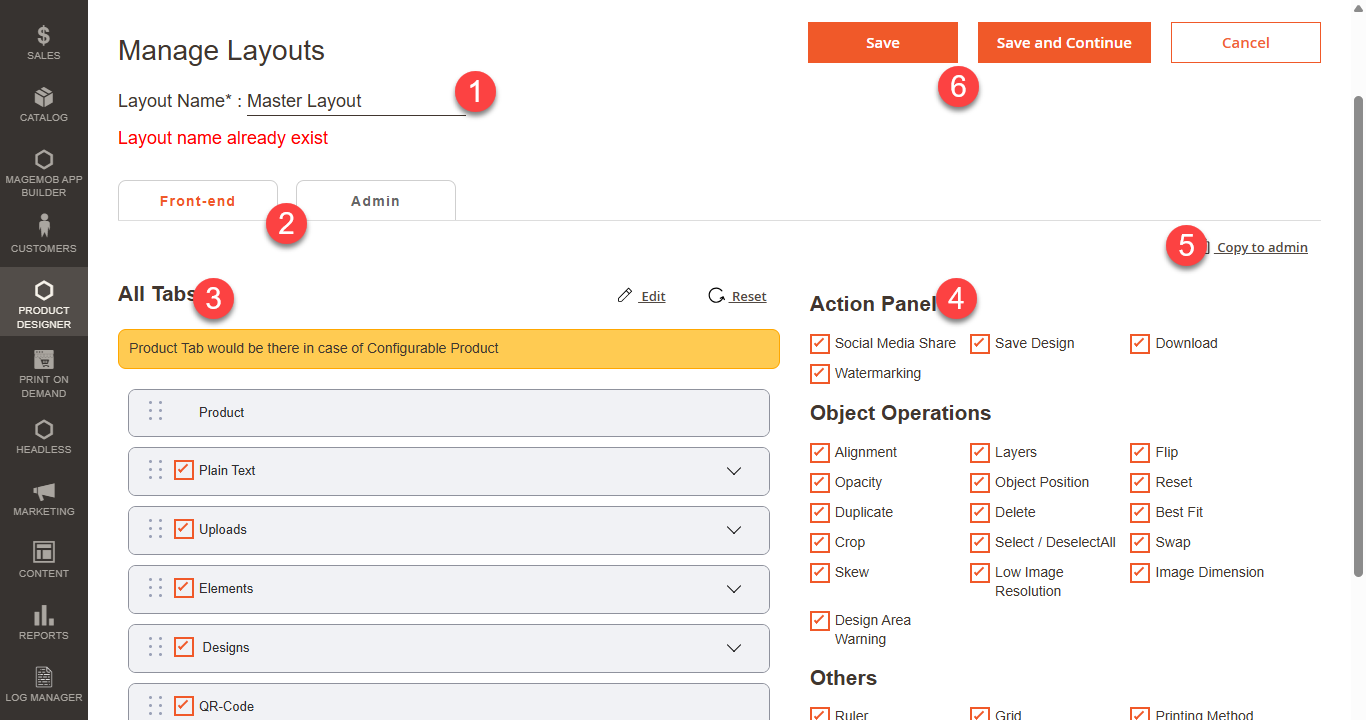1366x720 pixels.
Task: Click the Save and Continue button
Action: (x=1064, y=43)
